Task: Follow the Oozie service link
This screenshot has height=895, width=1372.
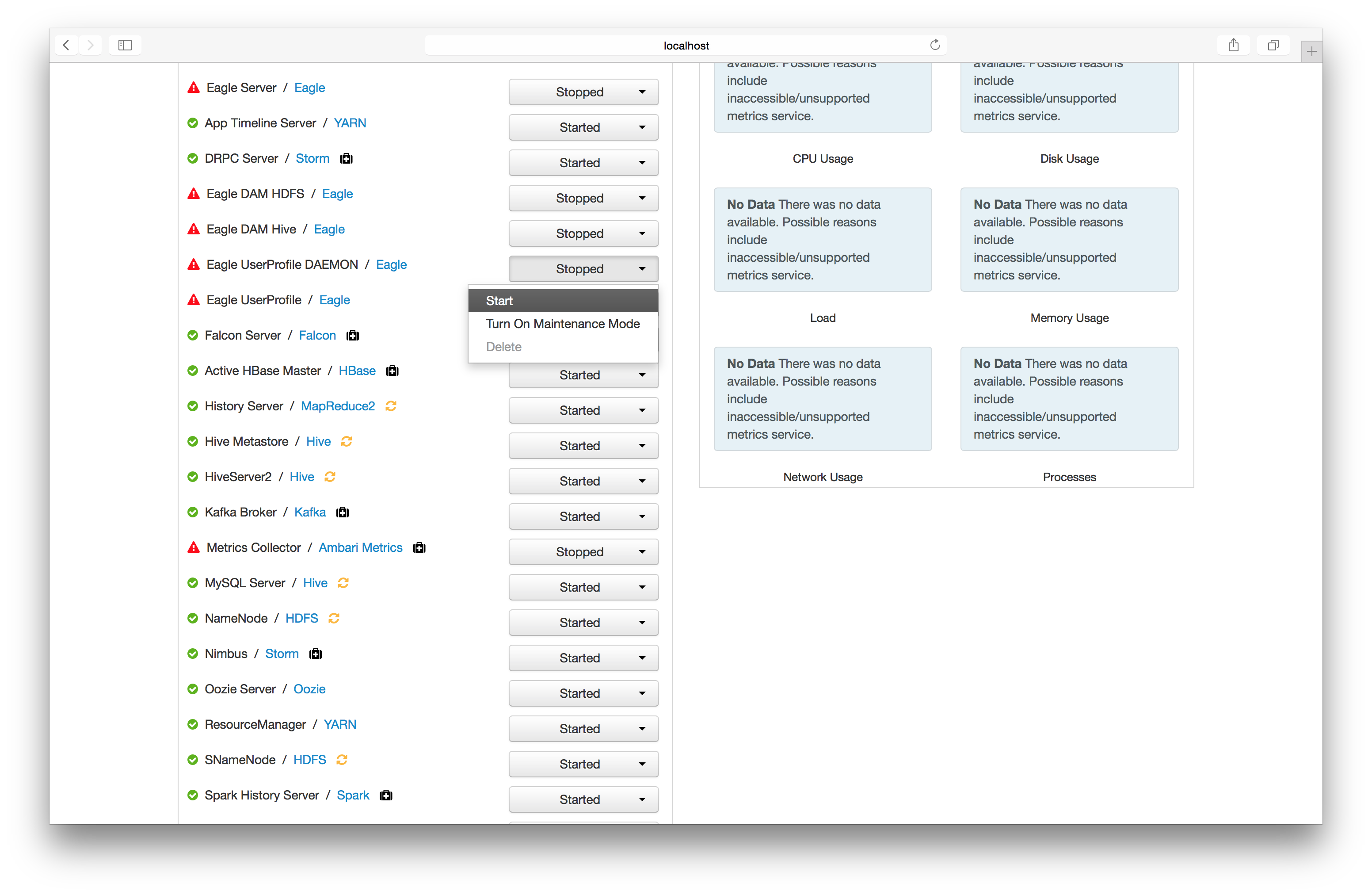Action: 309,689
